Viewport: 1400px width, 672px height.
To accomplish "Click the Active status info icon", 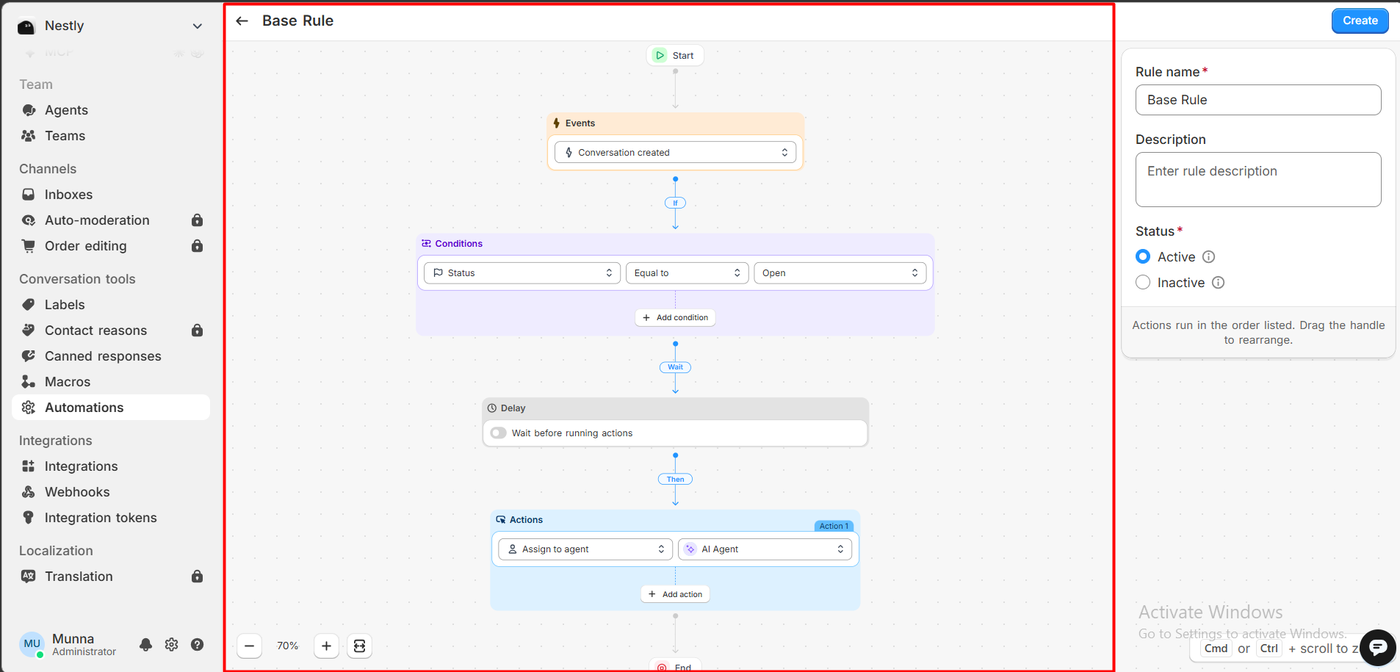I will pyautogui.click(x=1208, y=257).
